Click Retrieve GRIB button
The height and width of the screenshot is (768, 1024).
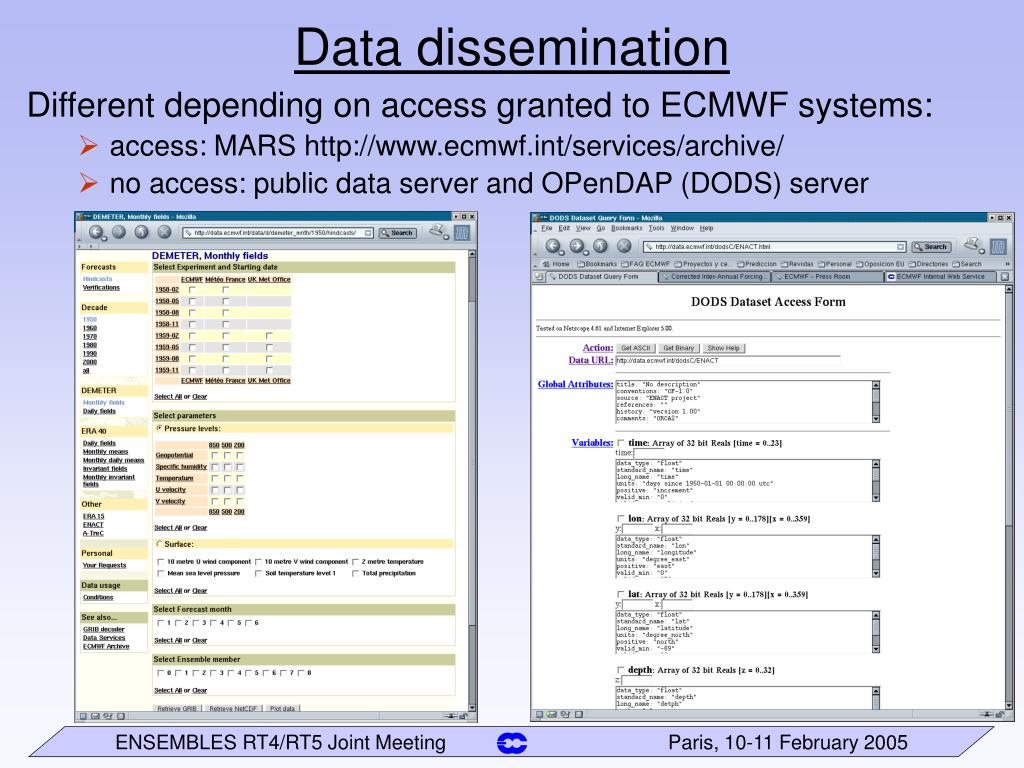(177, 709)
